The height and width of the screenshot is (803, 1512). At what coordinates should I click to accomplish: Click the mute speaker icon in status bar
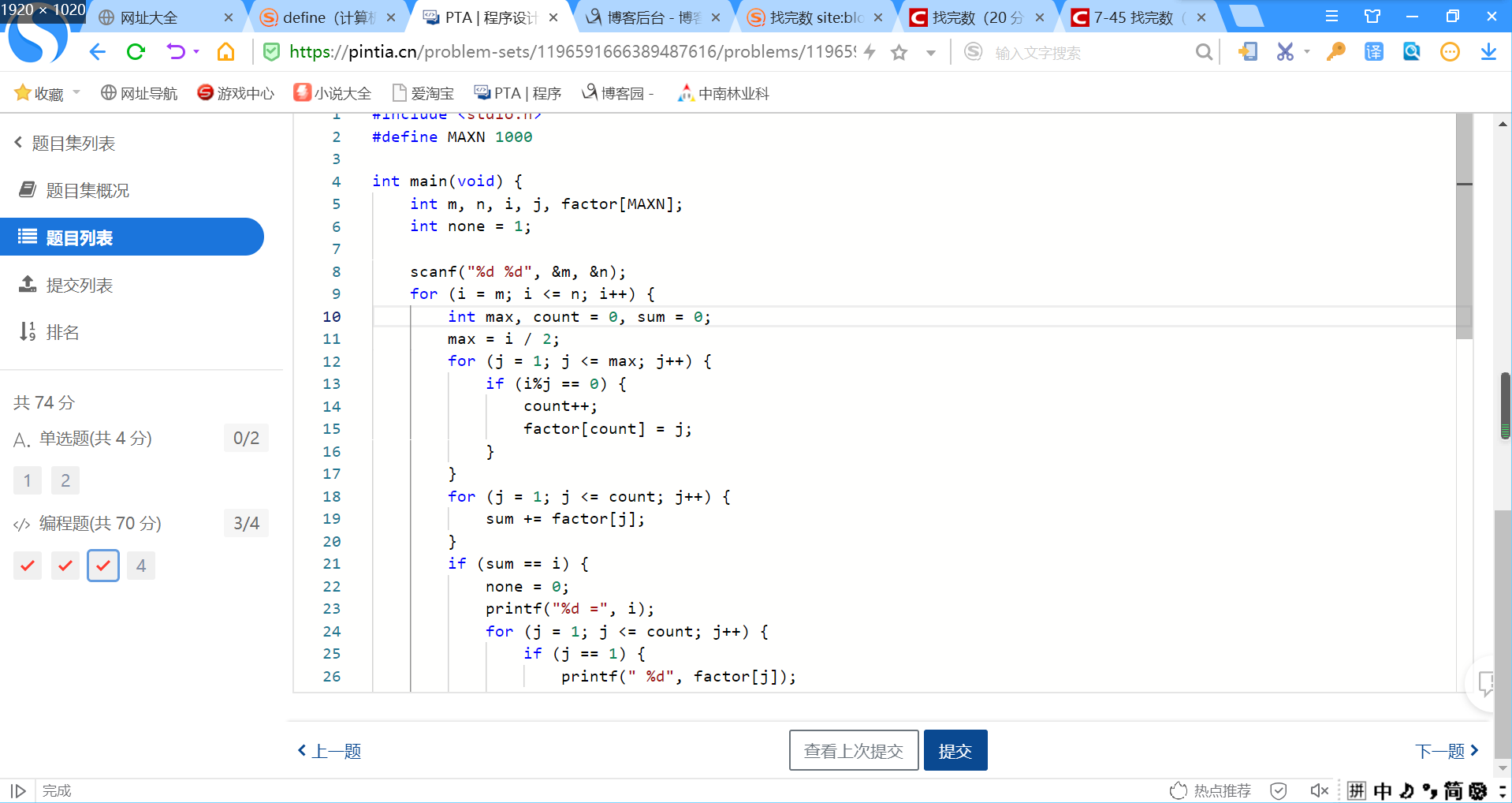[x=1319, y=790]
